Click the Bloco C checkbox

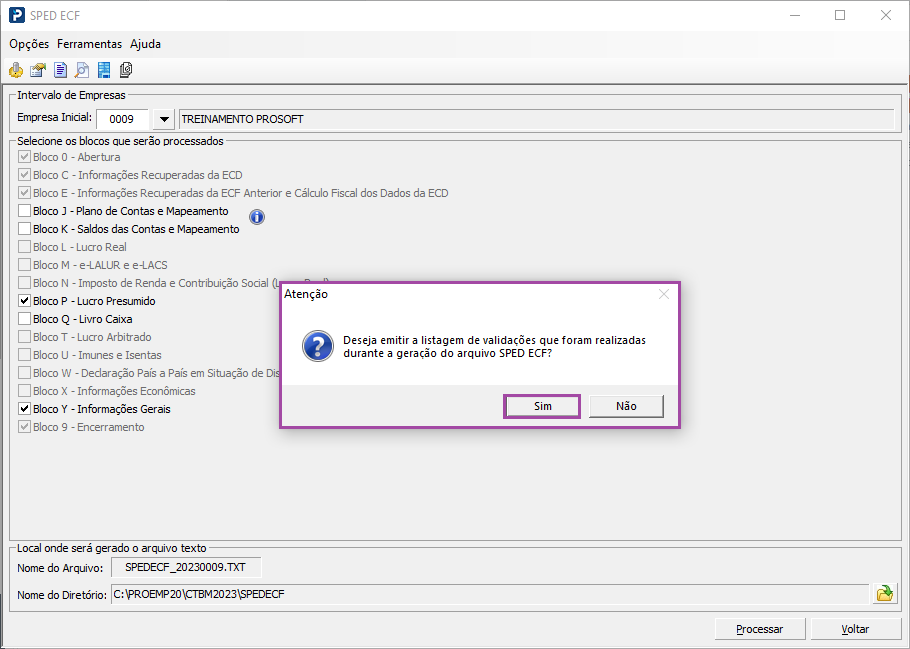pos(24,175)
